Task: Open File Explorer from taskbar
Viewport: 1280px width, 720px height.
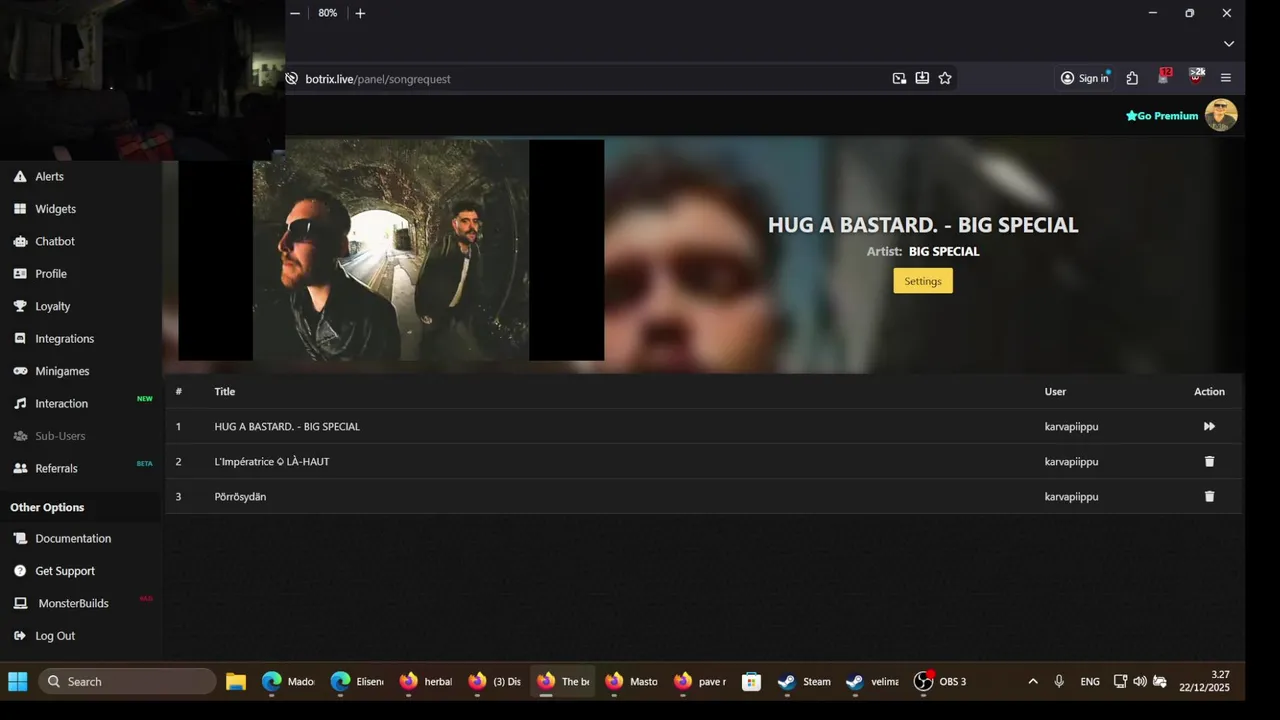Action: 236,681
